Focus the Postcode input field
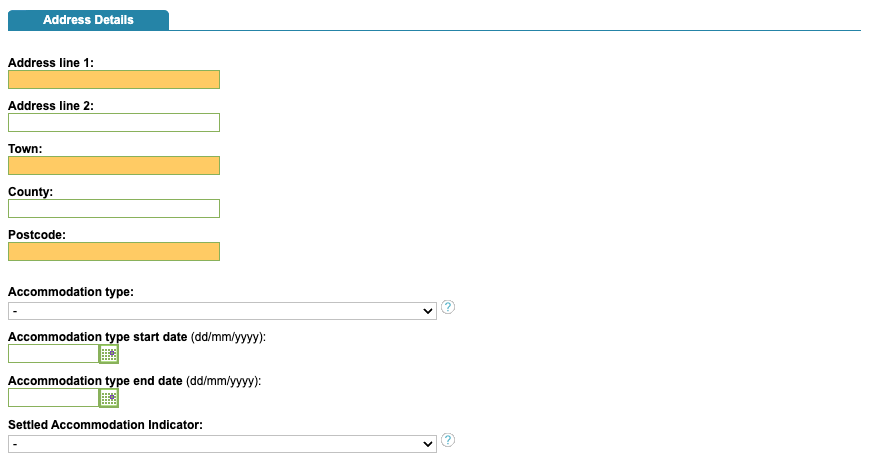872x465 pixels. 114,252
